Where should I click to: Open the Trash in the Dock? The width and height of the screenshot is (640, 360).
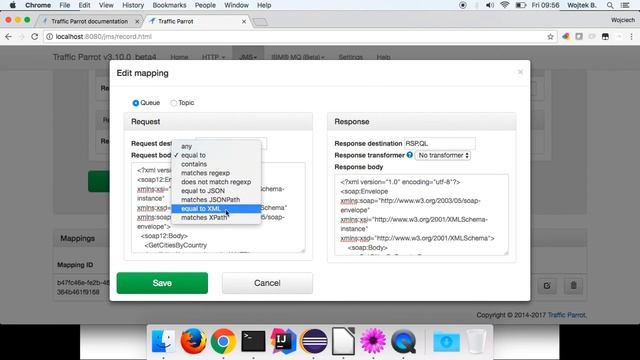tap(476, 341)
